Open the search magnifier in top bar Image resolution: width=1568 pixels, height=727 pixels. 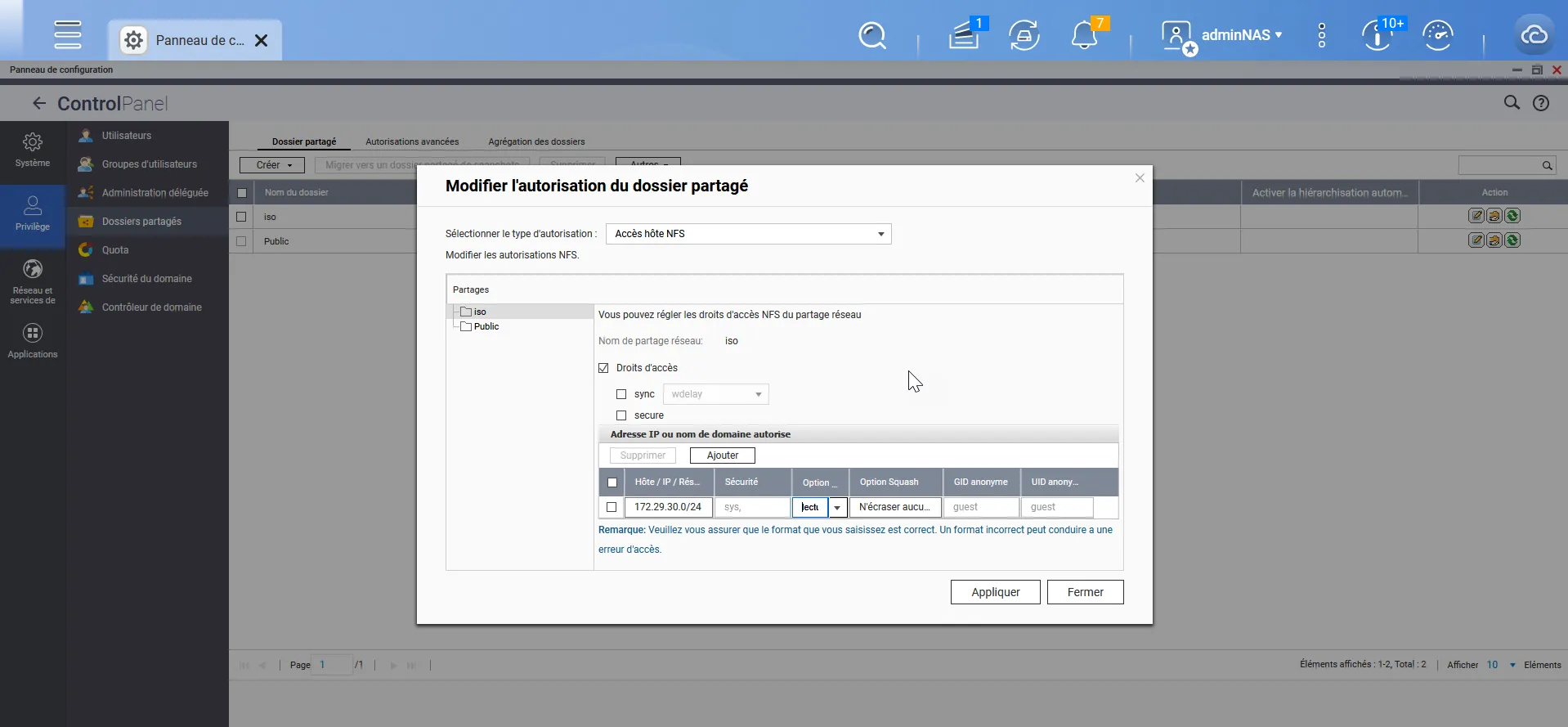(872, 35)
